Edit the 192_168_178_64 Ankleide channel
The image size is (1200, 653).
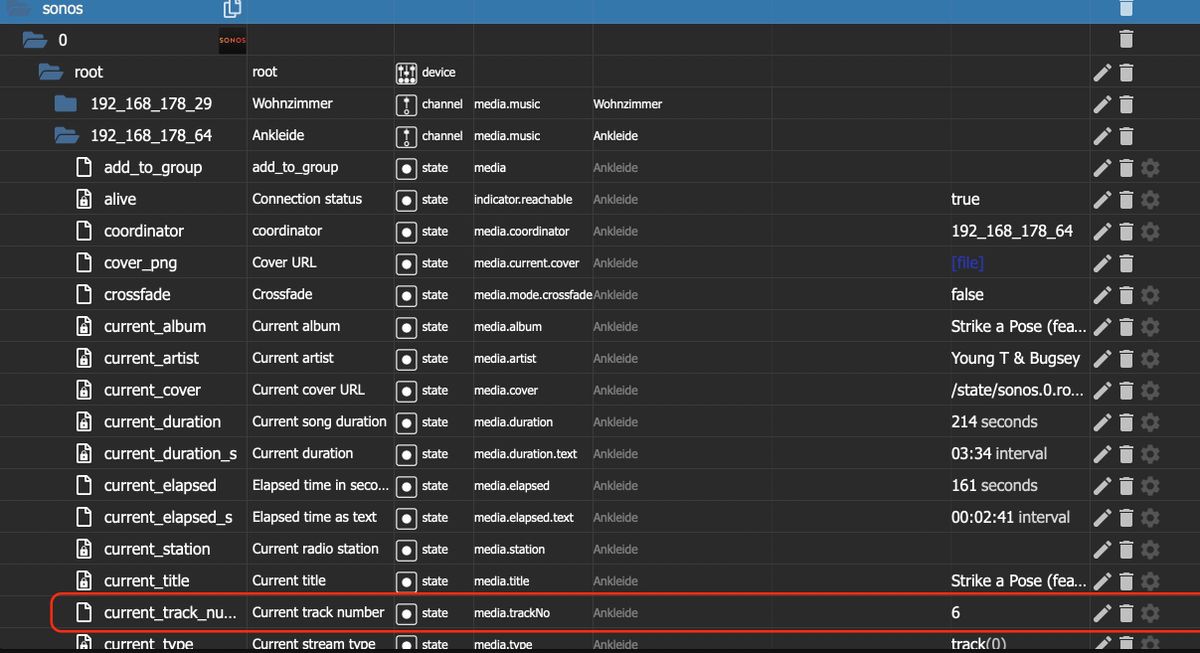click(1102, 136)
